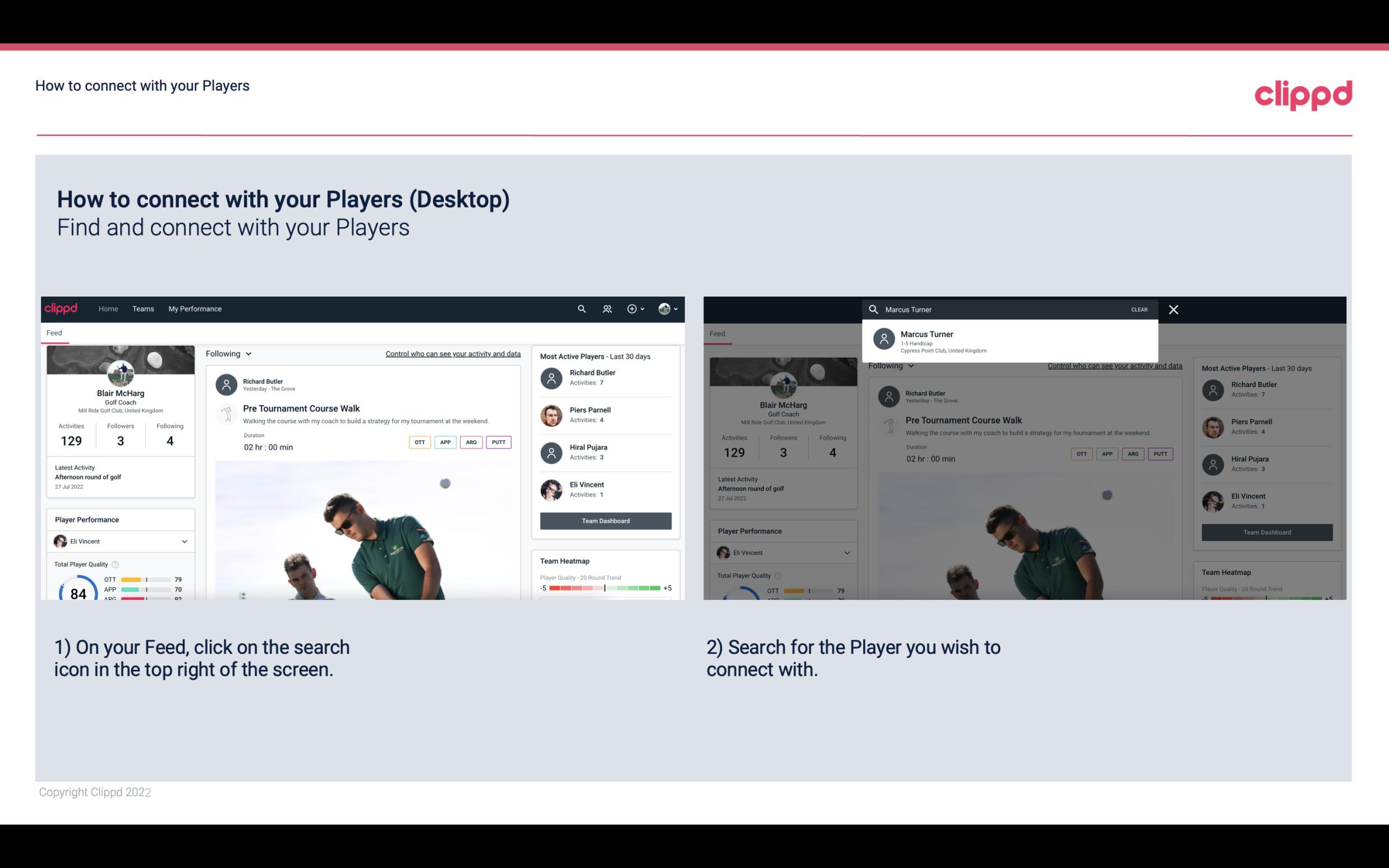The height and width of the screenshot is (868, 1389).
Task: Click the Teams navigation icon
Action: 143,308
